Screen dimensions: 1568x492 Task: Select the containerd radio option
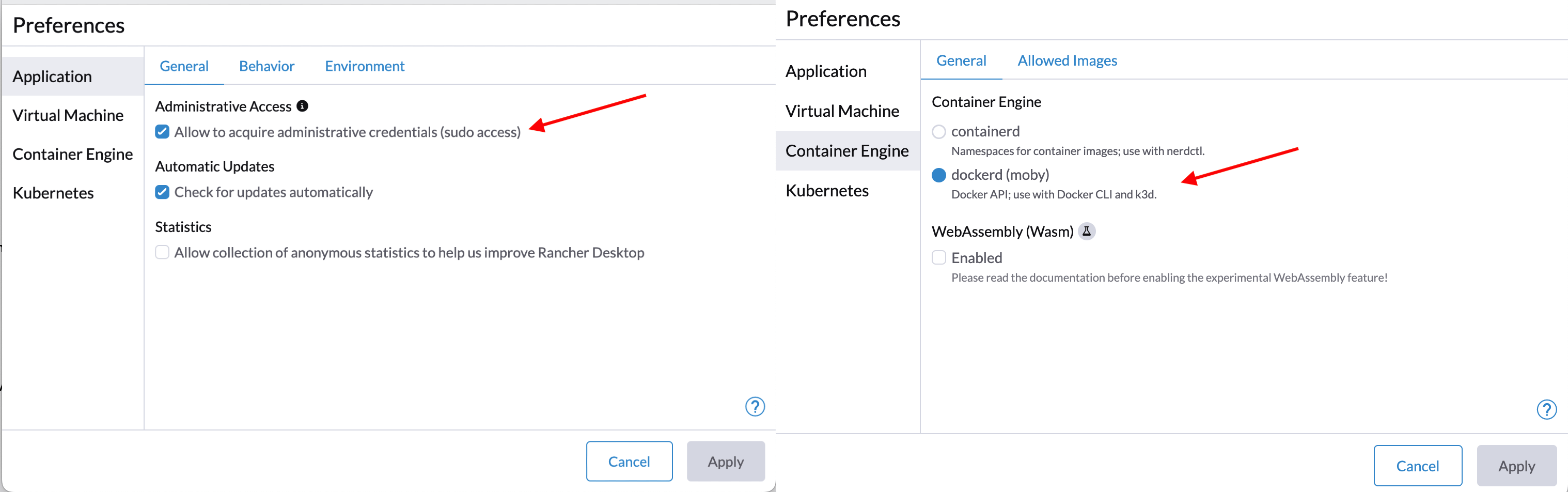(x=939, y=131)
